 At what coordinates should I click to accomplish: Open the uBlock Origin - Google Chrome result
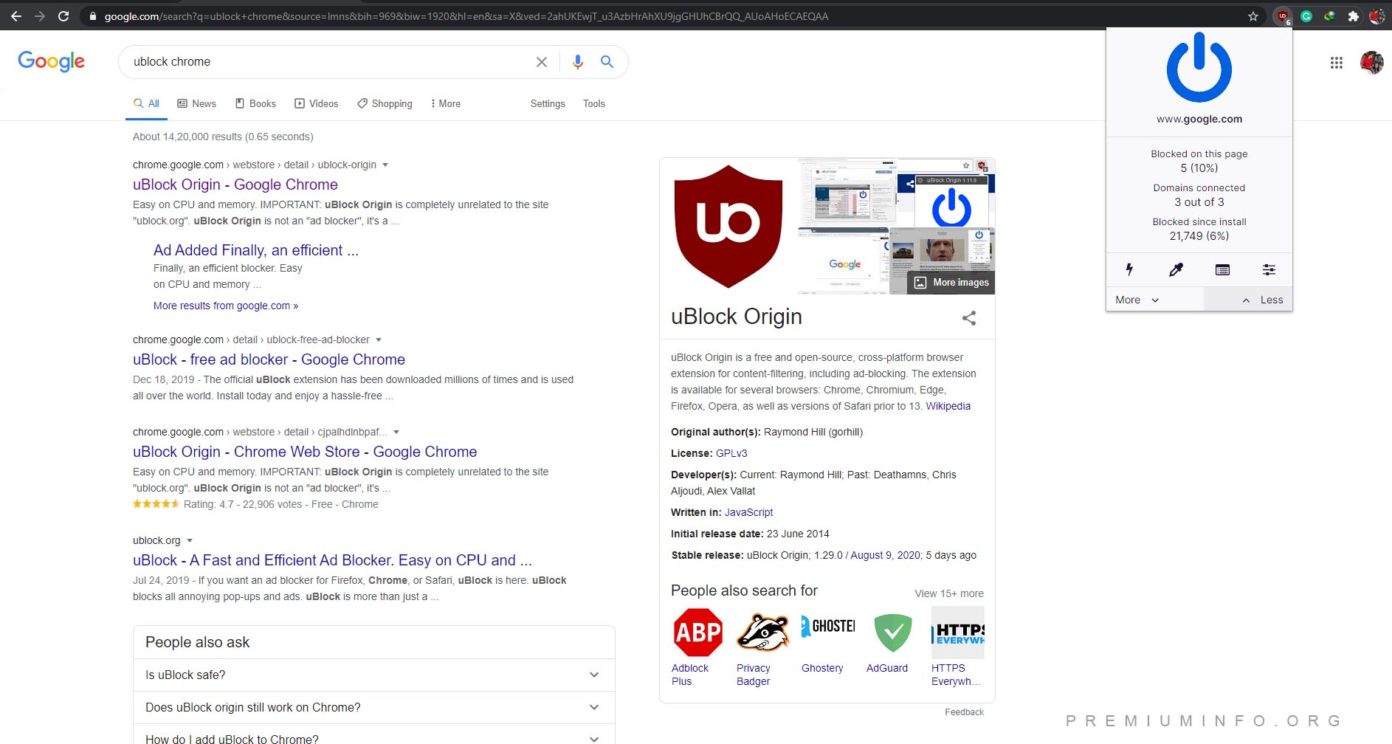pos(235,184)
